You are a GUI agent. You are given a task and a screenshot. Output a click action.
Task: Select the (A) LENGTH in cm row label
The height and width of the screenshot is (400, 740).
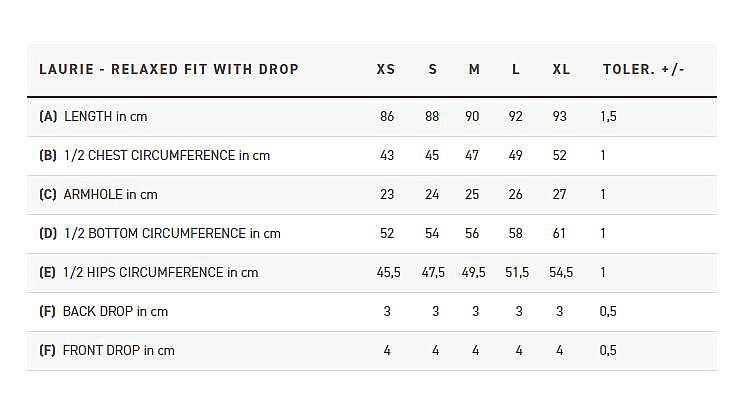coord(93,117)
